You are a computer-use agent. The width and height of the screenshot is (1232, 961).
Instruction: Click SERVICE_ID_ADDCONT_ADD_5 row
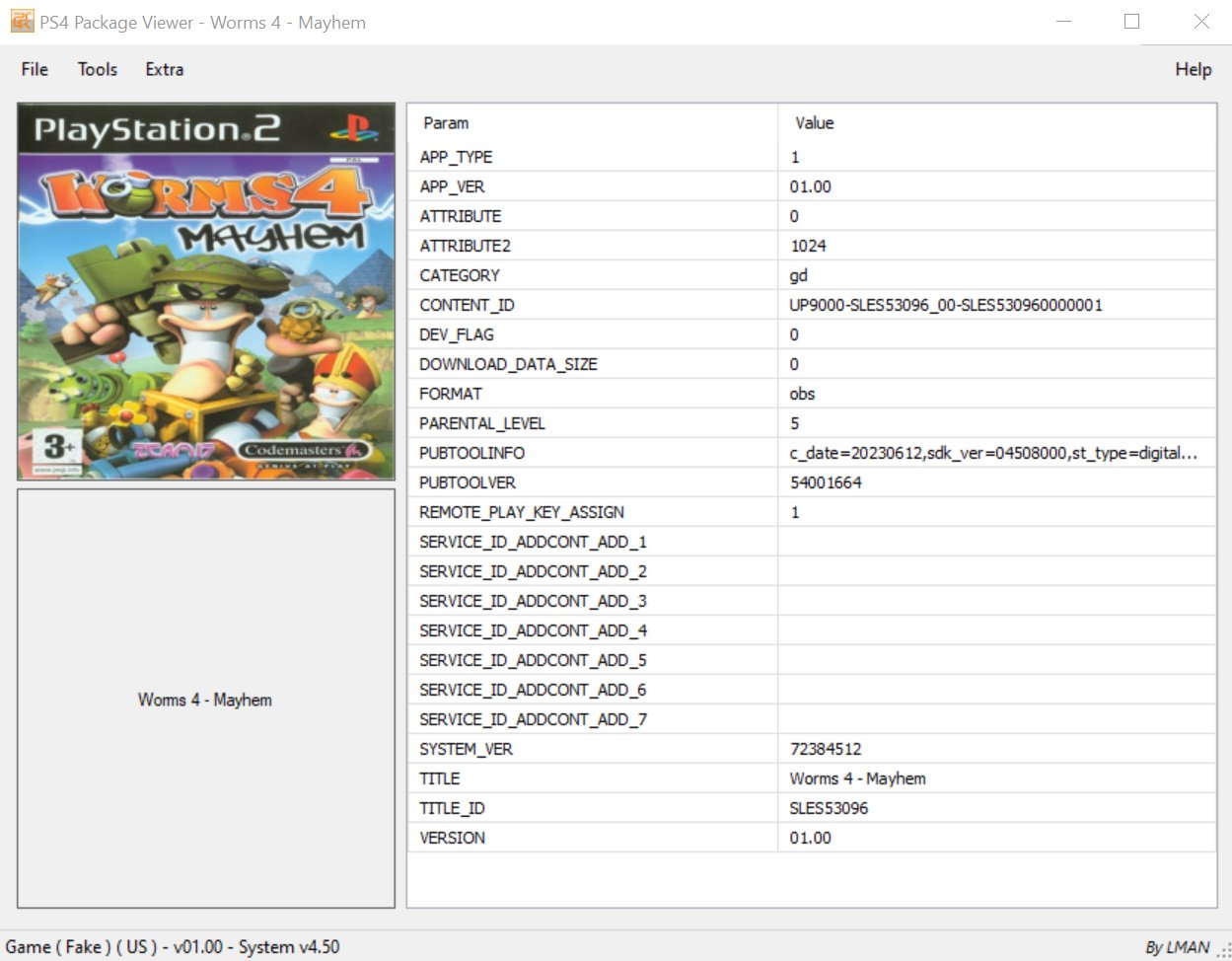coord(812,660)
